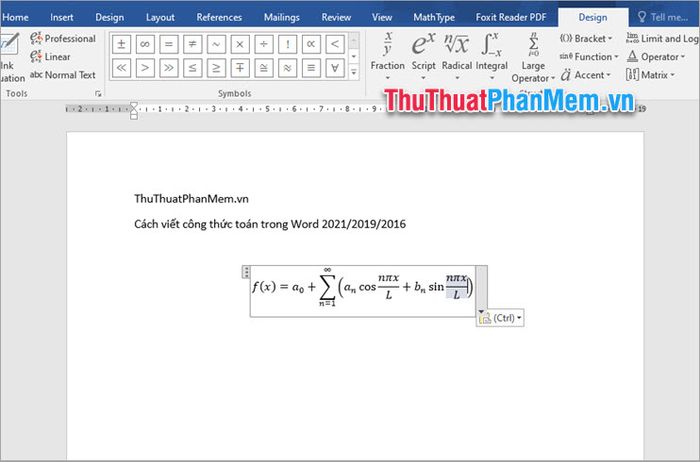Open the Foxit Reader PDF tab
This screenshot has height=462, width=700.
pyautogui.click(x=511, y=17)
